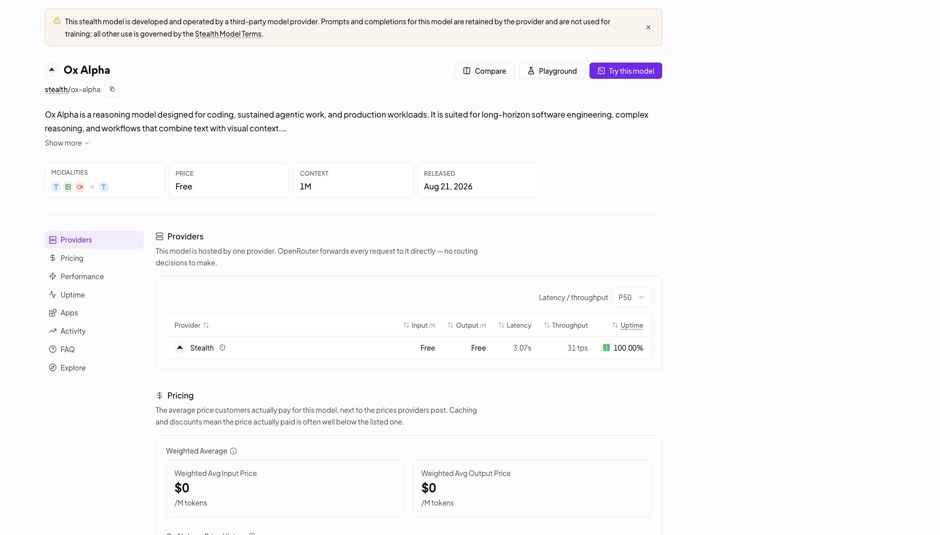The width and height of the screenshot is (940, 535).
Task: Click the image input modality icon
Action: coord(68,187)
